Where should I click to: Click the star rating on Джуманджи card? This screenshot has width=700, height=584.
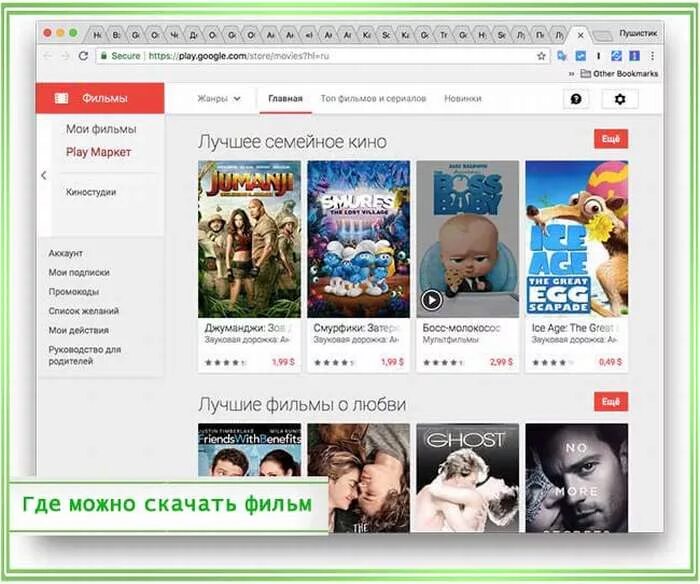click(225, 363)
